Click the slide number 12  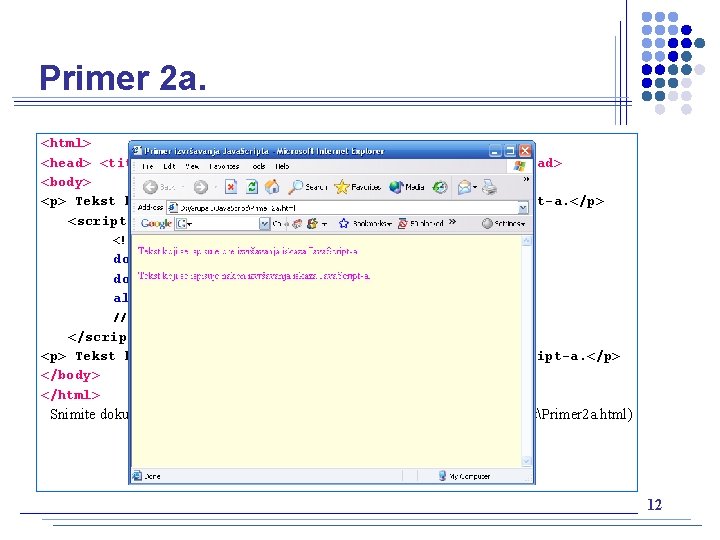pyautogui.click(x=655, y=505)
